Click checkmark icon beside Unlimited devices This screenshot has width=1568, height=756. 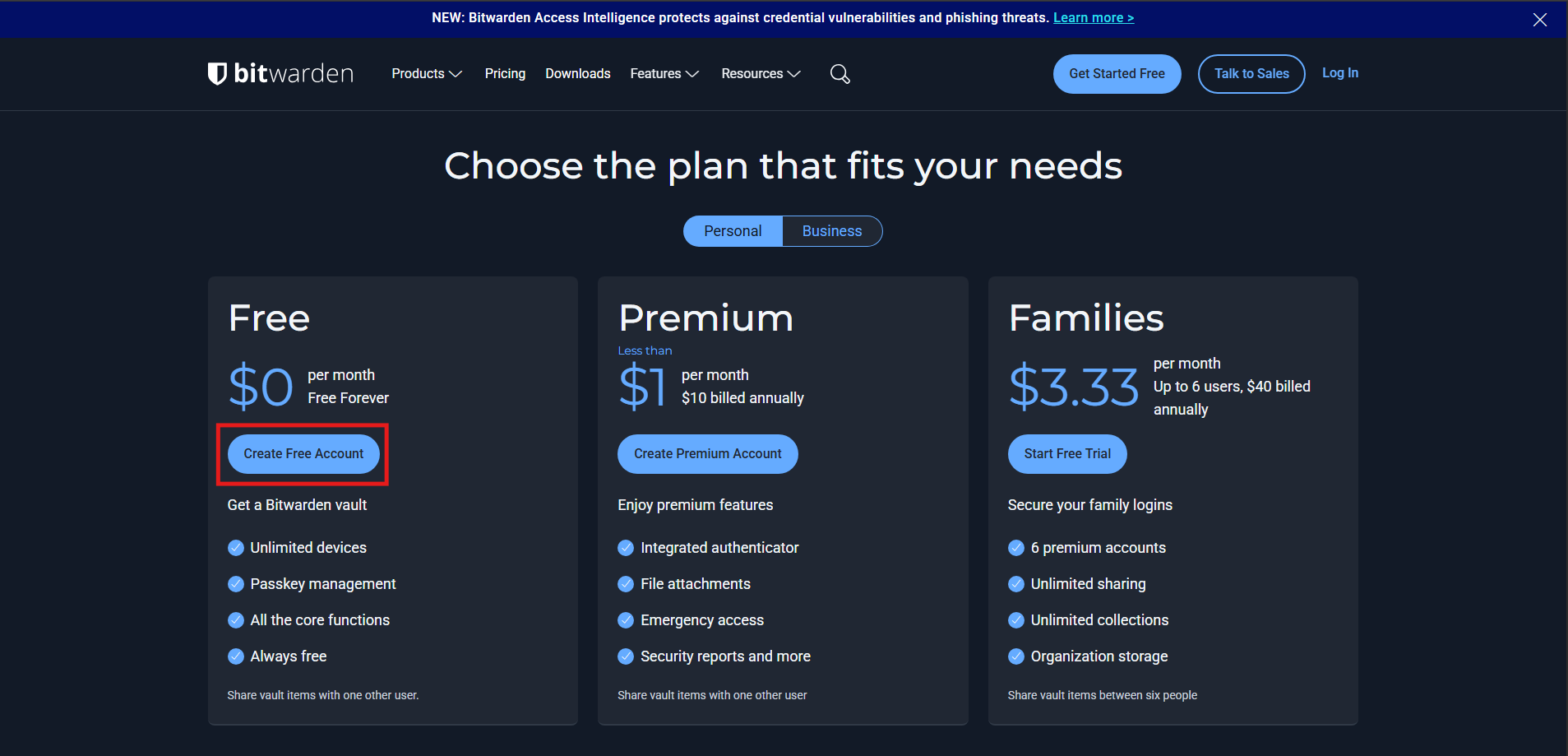click(236, 548)
